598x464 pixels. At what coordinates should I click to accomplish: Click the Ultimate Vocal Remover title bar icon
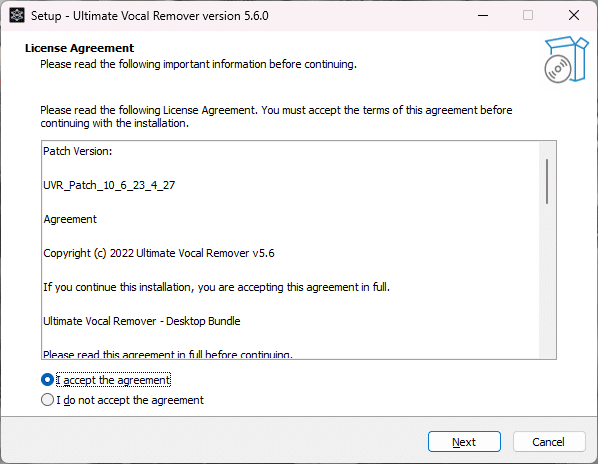point(17,16)
